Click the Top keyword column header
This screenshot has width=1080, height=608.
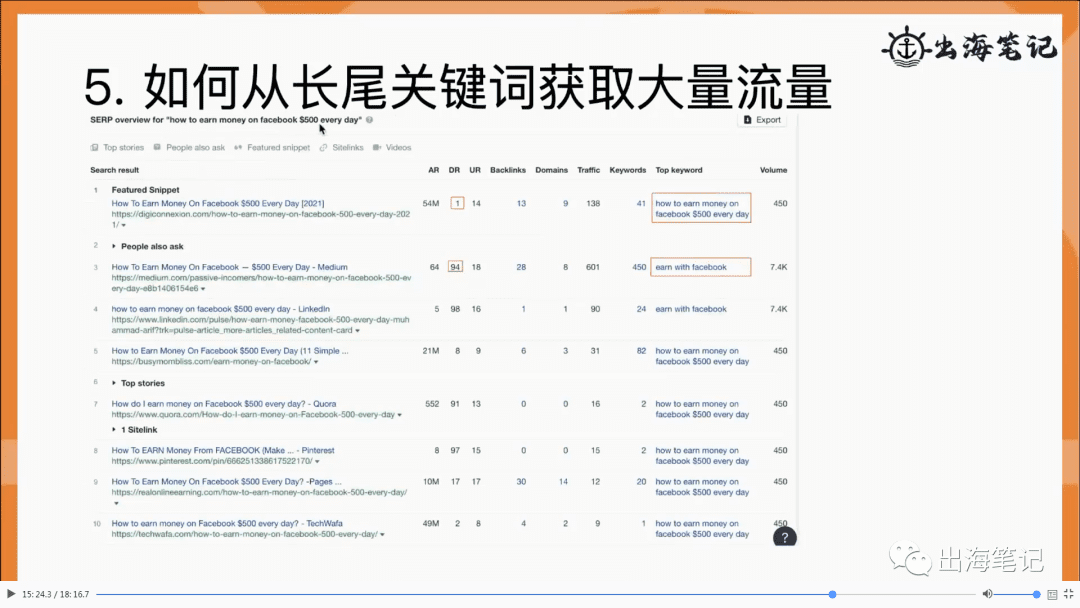pos(678,170)
